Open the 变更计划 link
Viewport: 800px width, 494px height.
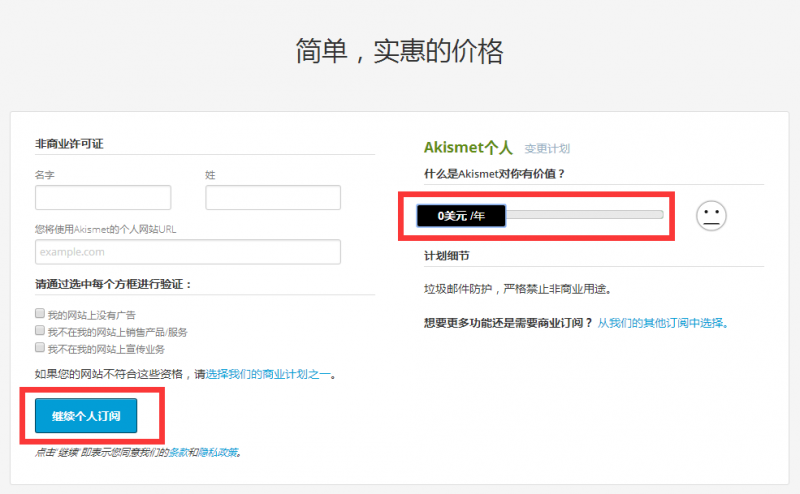tap(547, 149)
